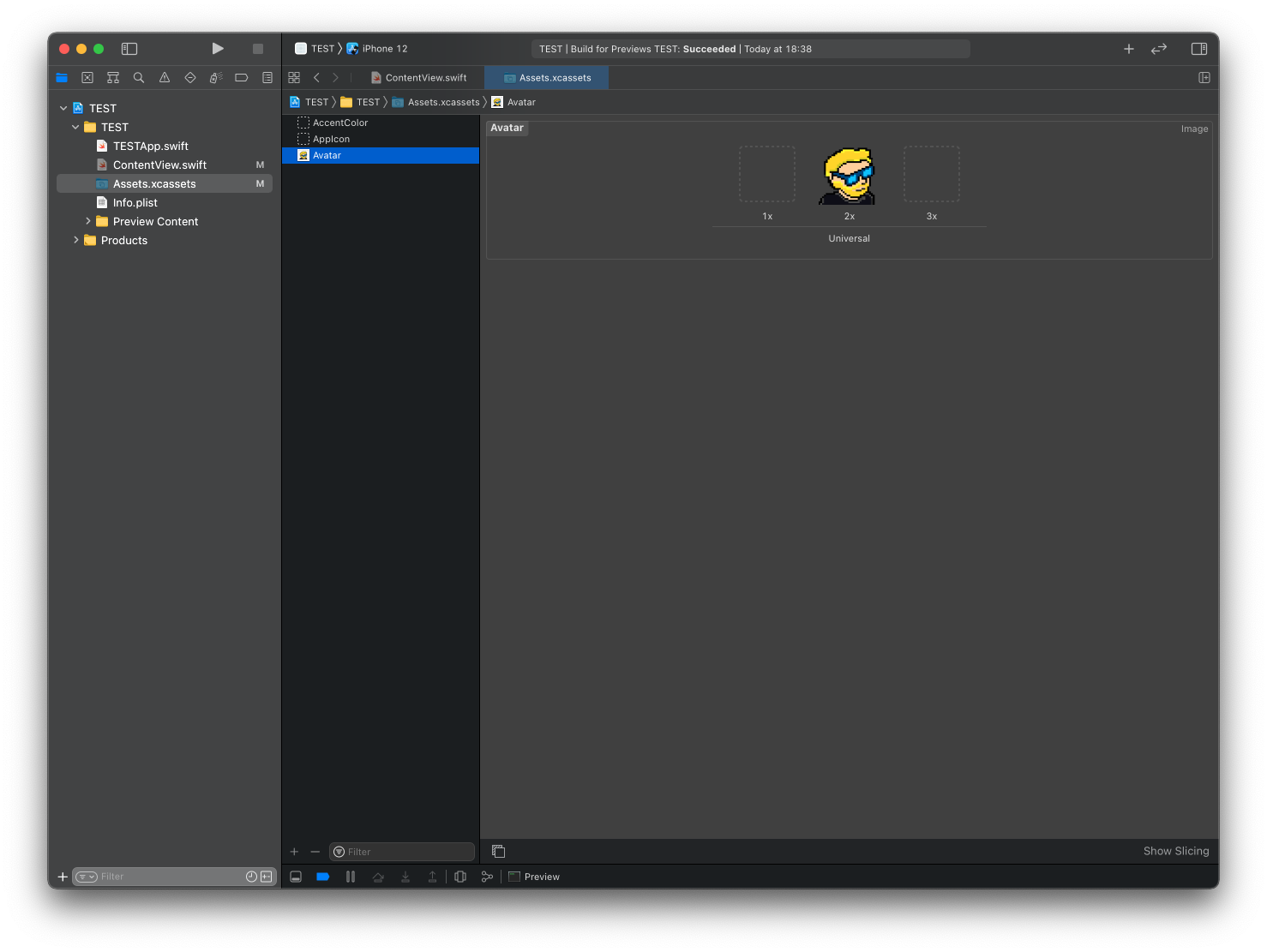Click the asset catalog Filter field
The image size is (1267, 952).
click(408, 852)
